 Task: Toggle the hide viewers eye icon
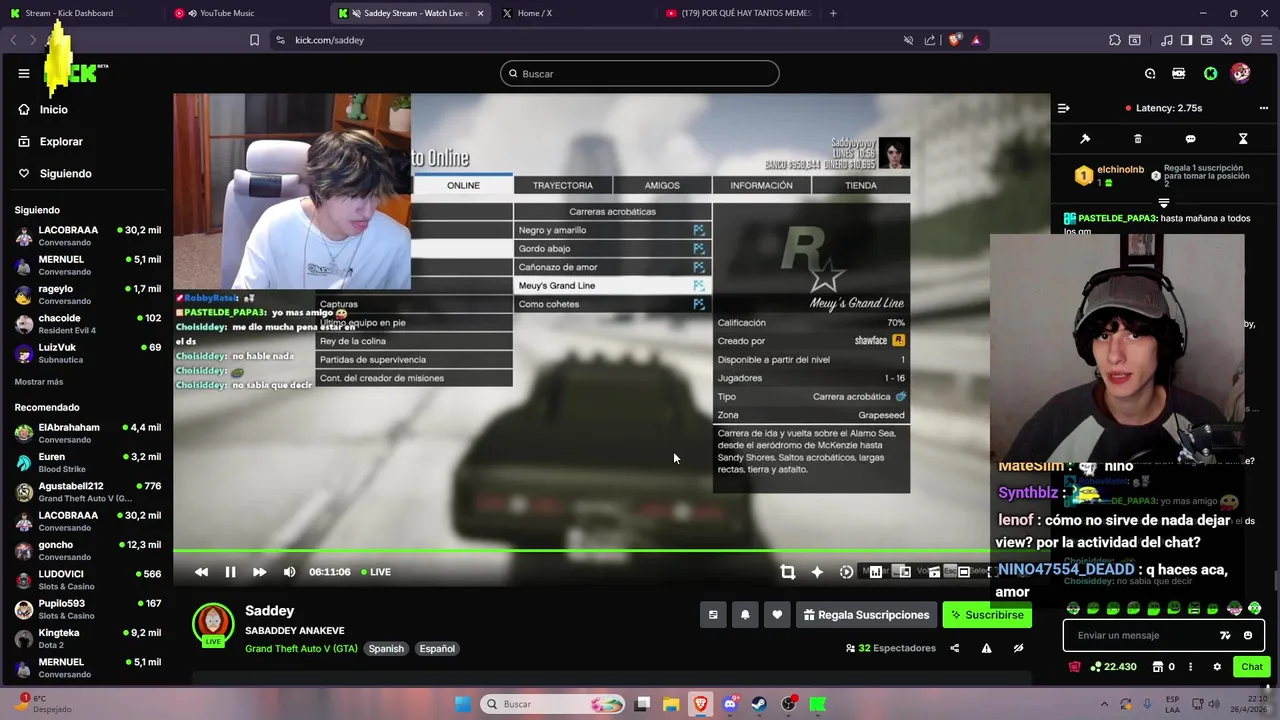coord(1018,648)
